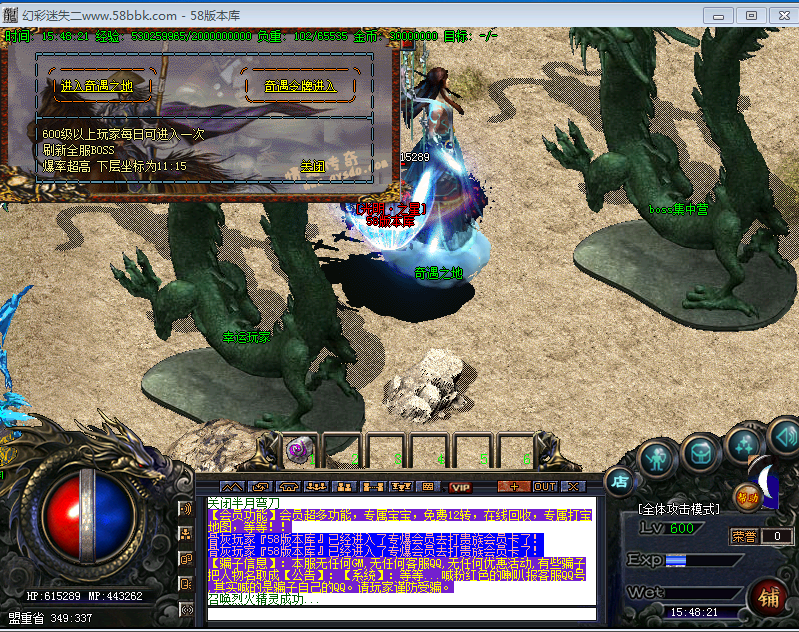The image size is (799, 632).
Task: Click the guild house icon button
Action: point(288,487)
